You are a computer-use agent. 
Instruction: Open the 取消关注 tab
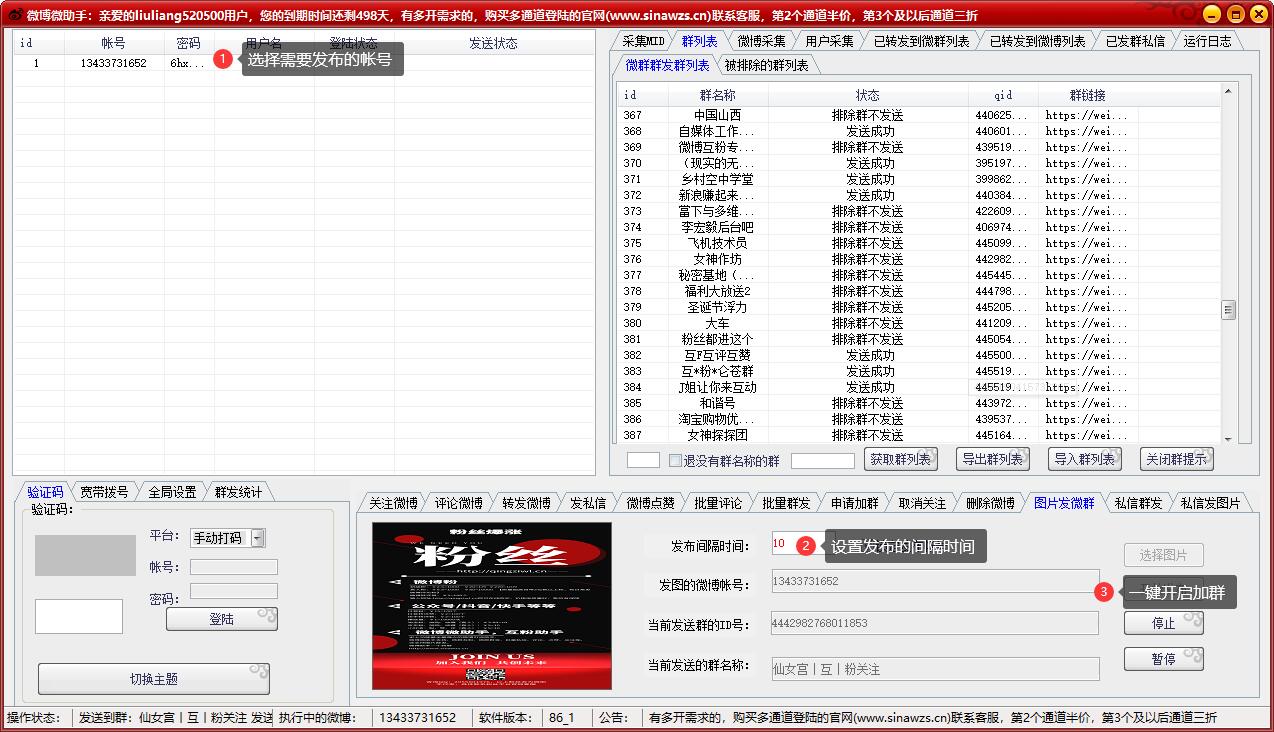click(922, 503)
